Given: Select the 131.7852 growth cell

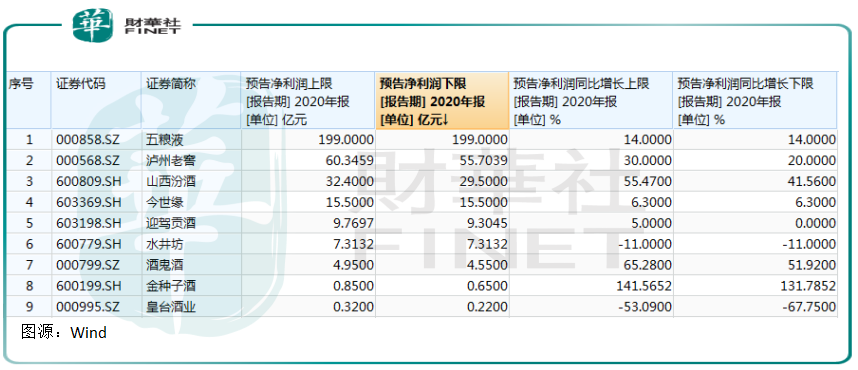Looking at the screenshot, I should pyautogui.click(x=755, y=287).
